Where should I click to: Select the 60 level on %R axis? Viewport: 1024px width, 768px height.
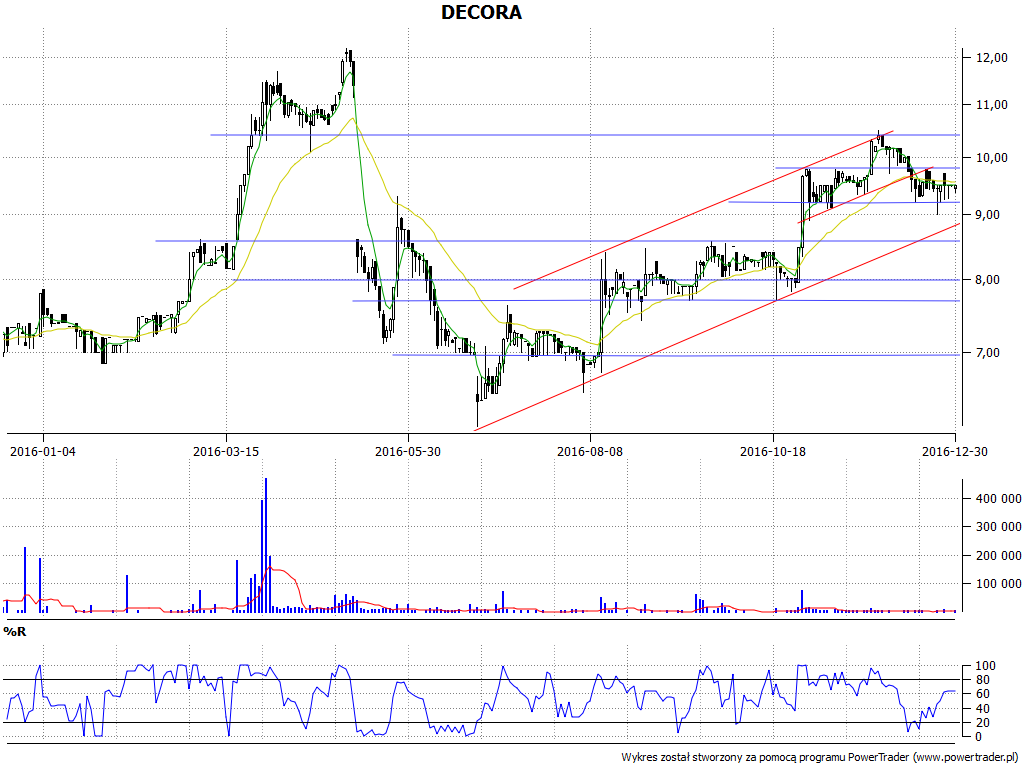click(985, 694)
